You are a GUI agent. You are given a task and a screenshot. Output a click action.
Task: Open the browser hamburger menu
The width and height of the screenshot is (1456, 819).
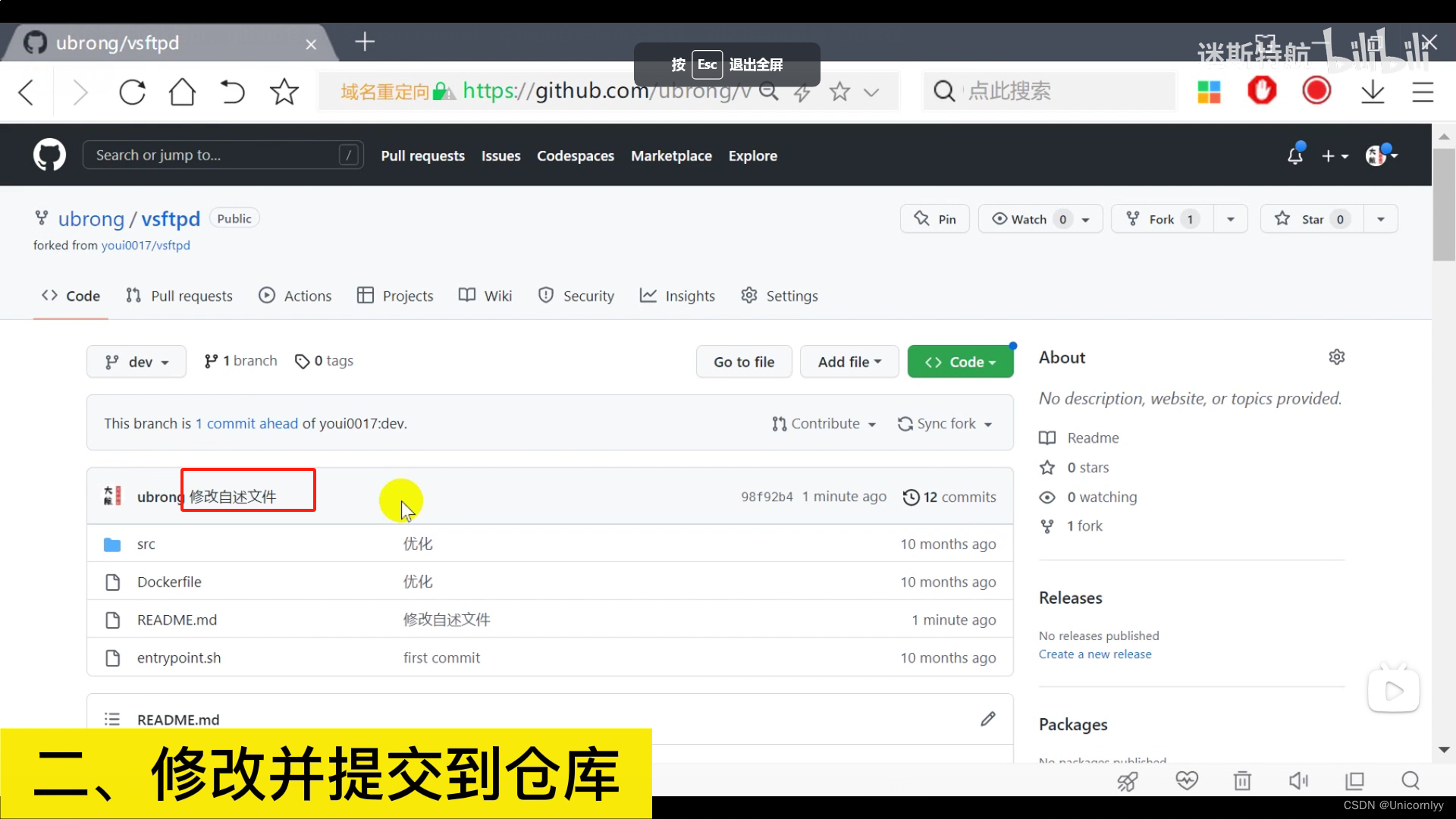[x=1423, y=93]
